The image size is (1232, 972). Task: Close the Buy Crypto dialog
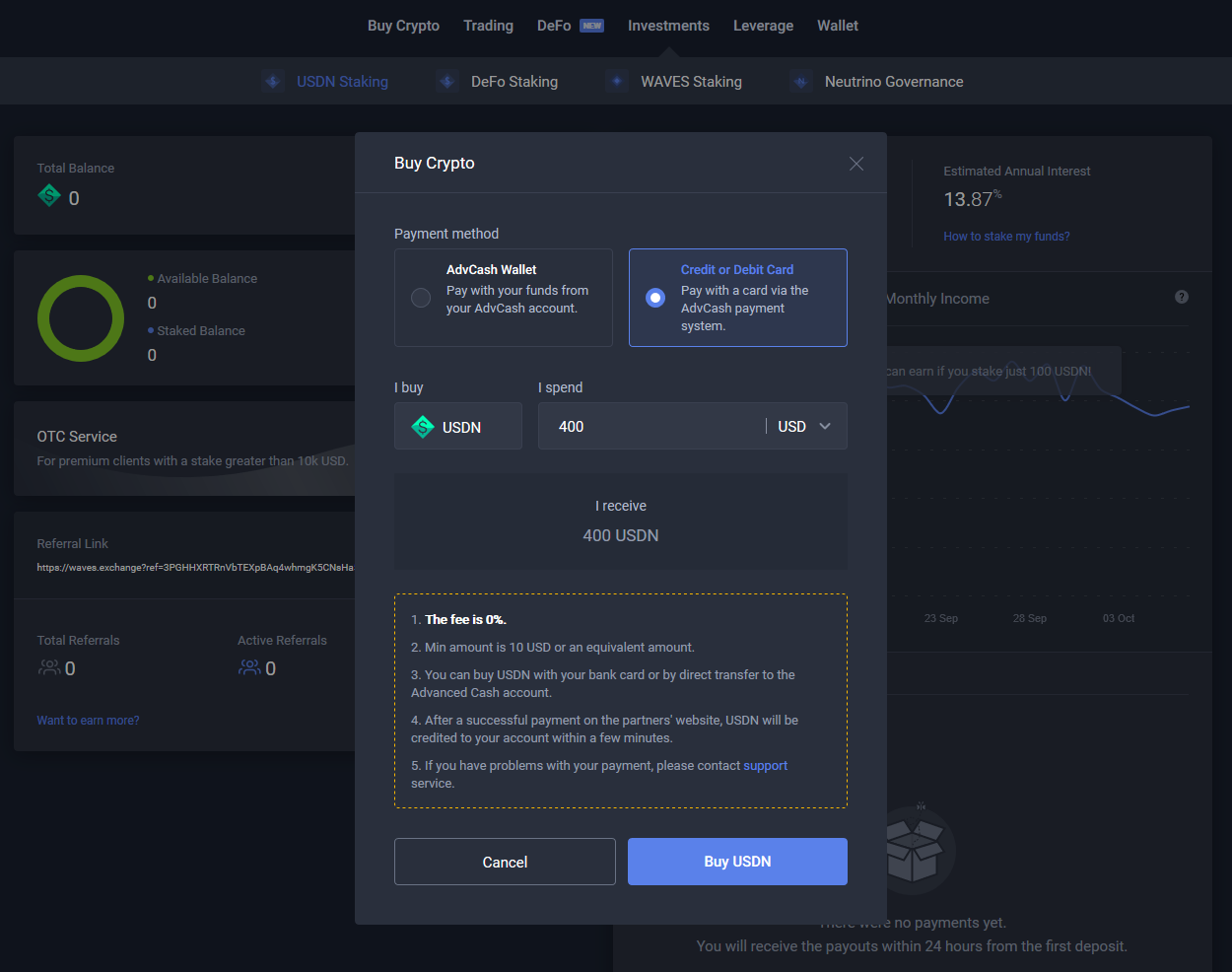tap(856, 164)
